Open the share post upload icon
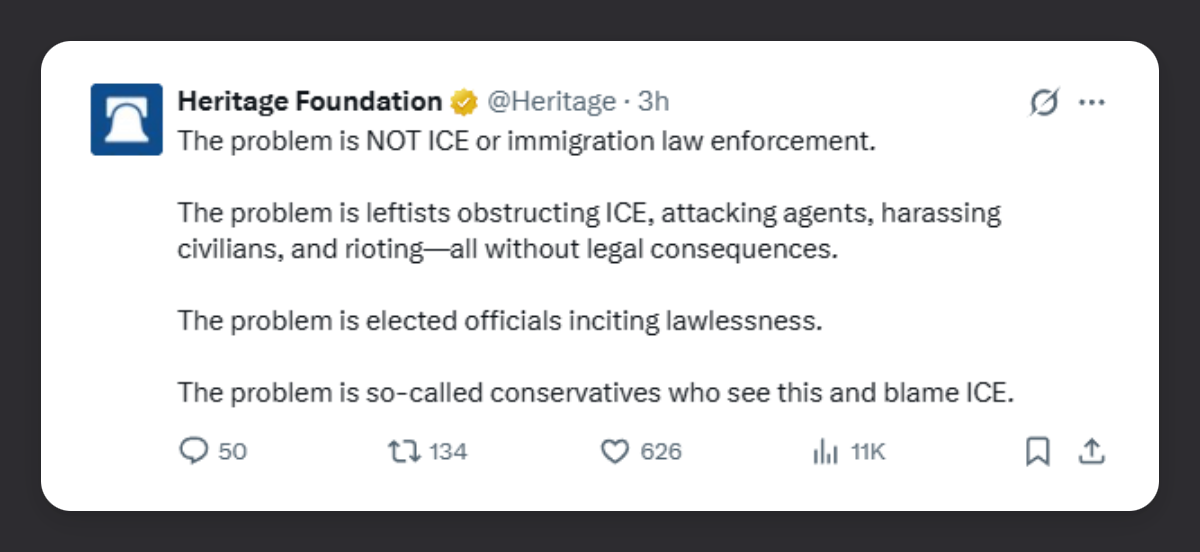This screenshot has height=552, width=1200. coord(1091,452)
